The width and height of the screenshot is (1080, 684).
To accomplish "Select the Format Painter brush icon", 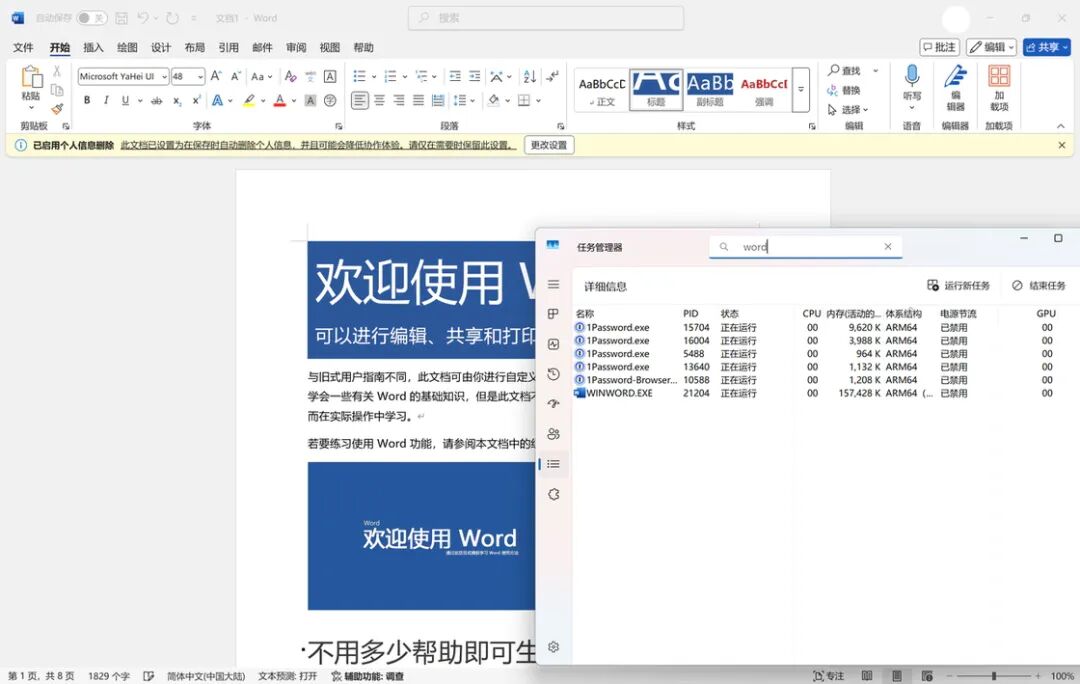I will pyautogui.click(x=57, y=109).
